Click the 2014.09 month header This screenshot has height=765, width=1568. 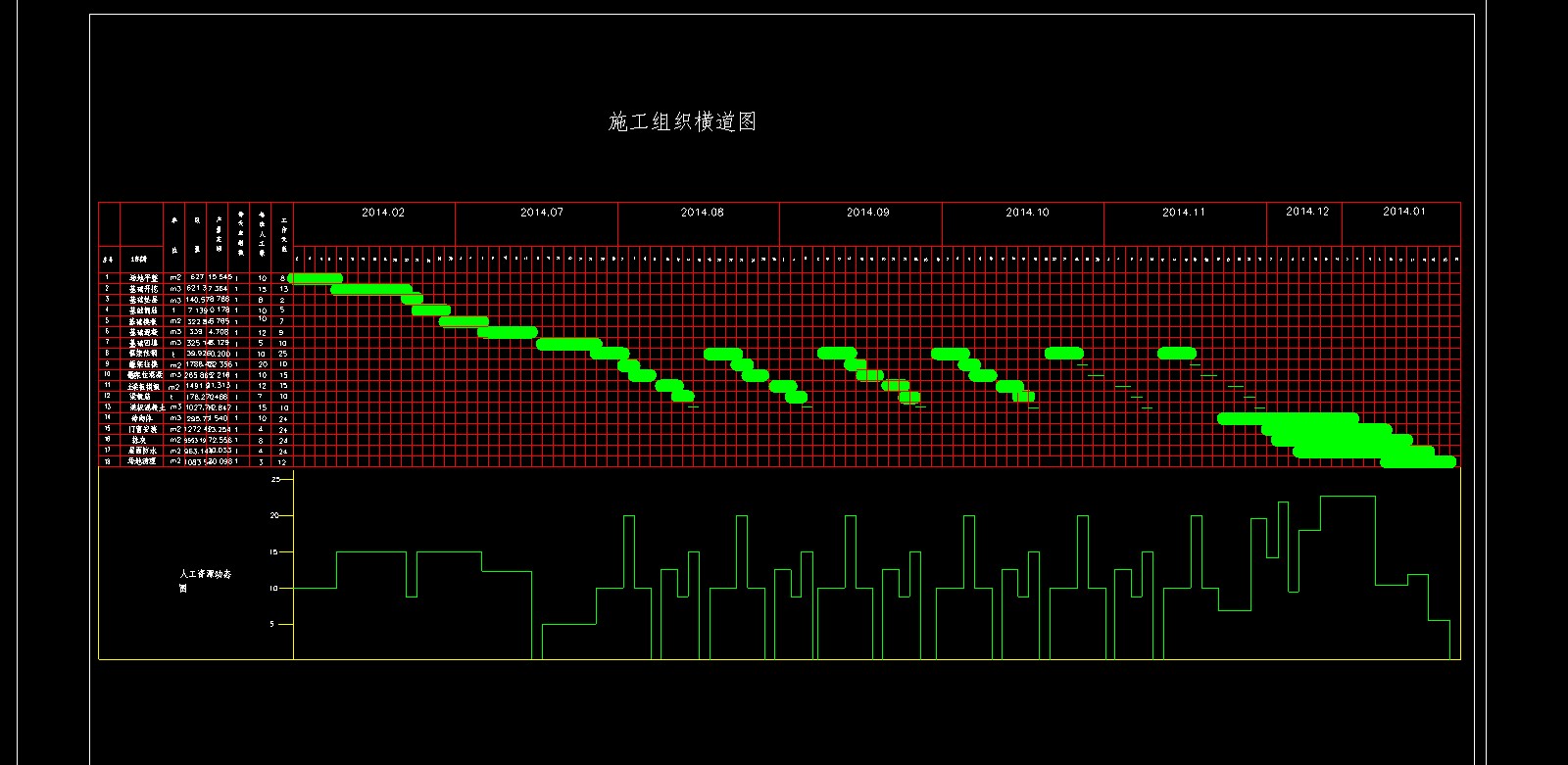868,213
